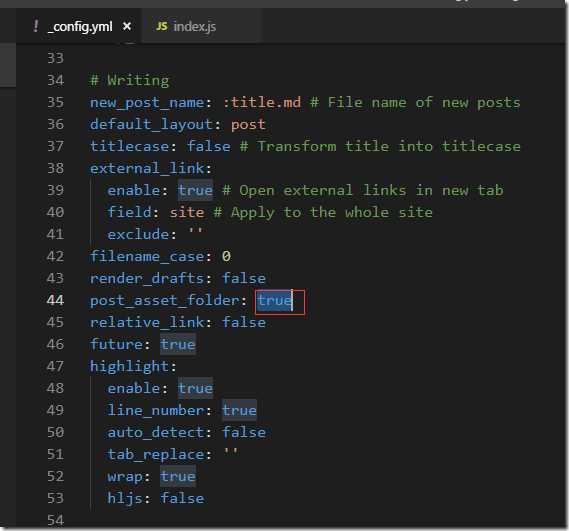Click the 'site' value after field

[187, 212]
